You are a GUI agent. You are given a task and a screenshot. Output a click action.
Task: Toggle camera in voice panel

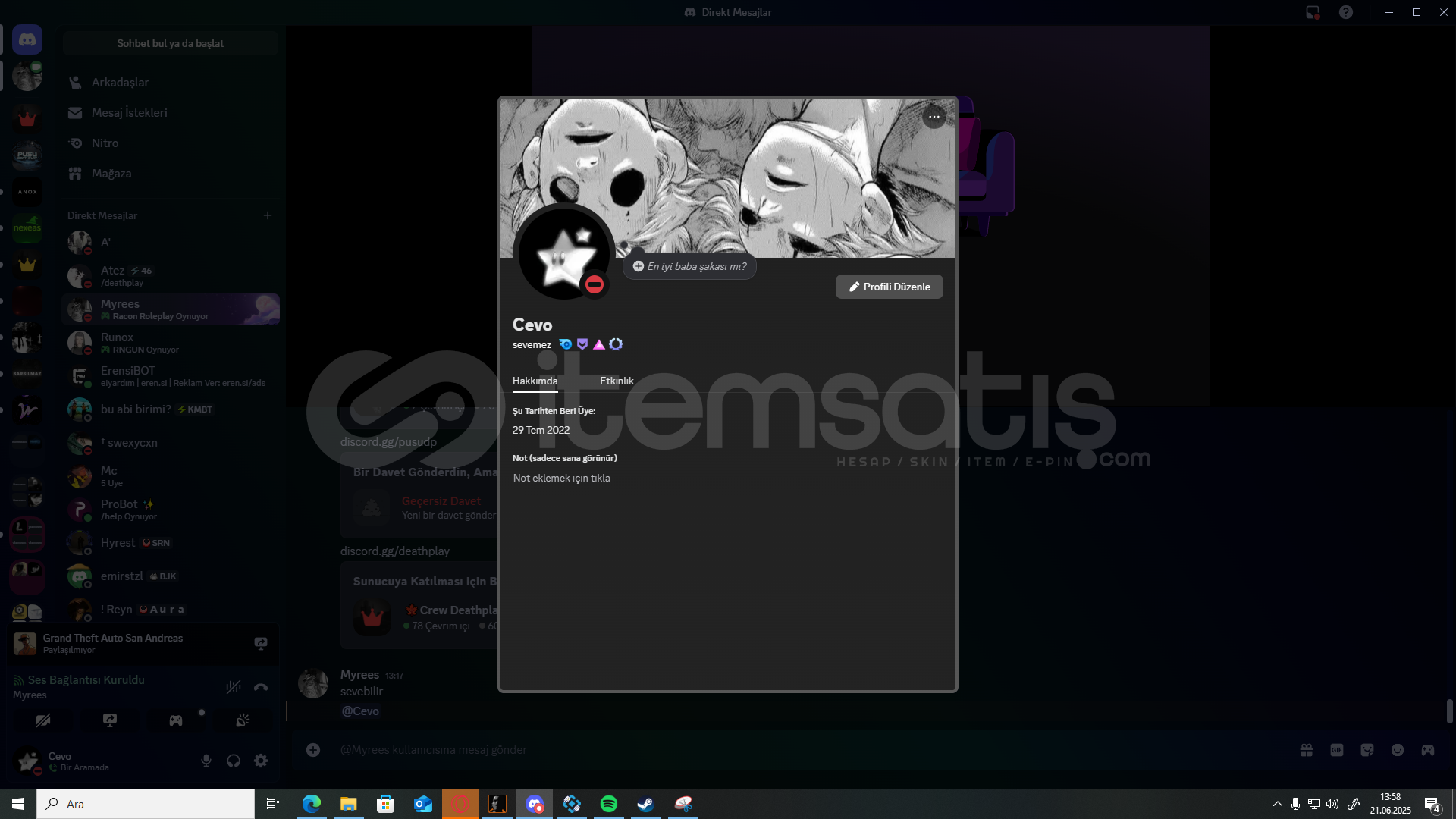pos(43,720)
